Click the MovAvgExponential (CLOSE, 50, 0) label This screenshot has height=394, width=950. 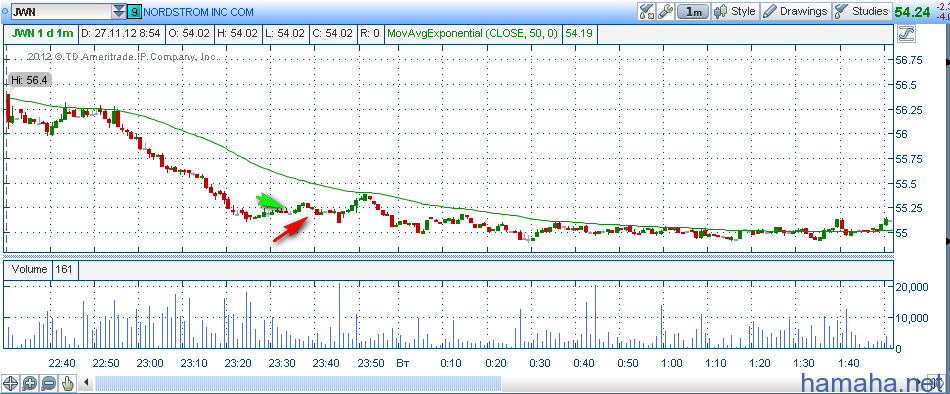coord(473,35)
